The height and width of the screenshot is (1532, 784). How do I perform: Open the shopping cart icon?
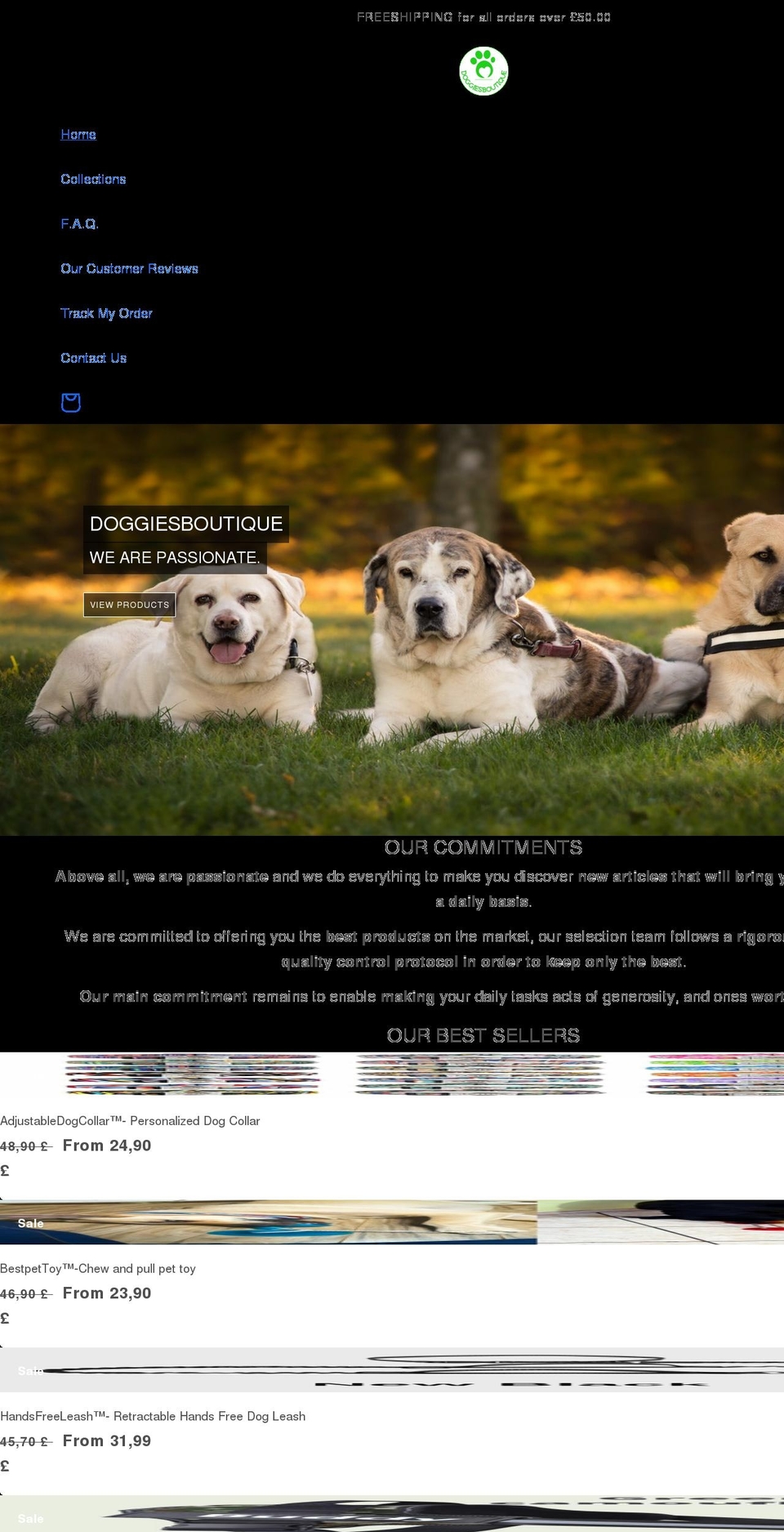coord(71,402)
